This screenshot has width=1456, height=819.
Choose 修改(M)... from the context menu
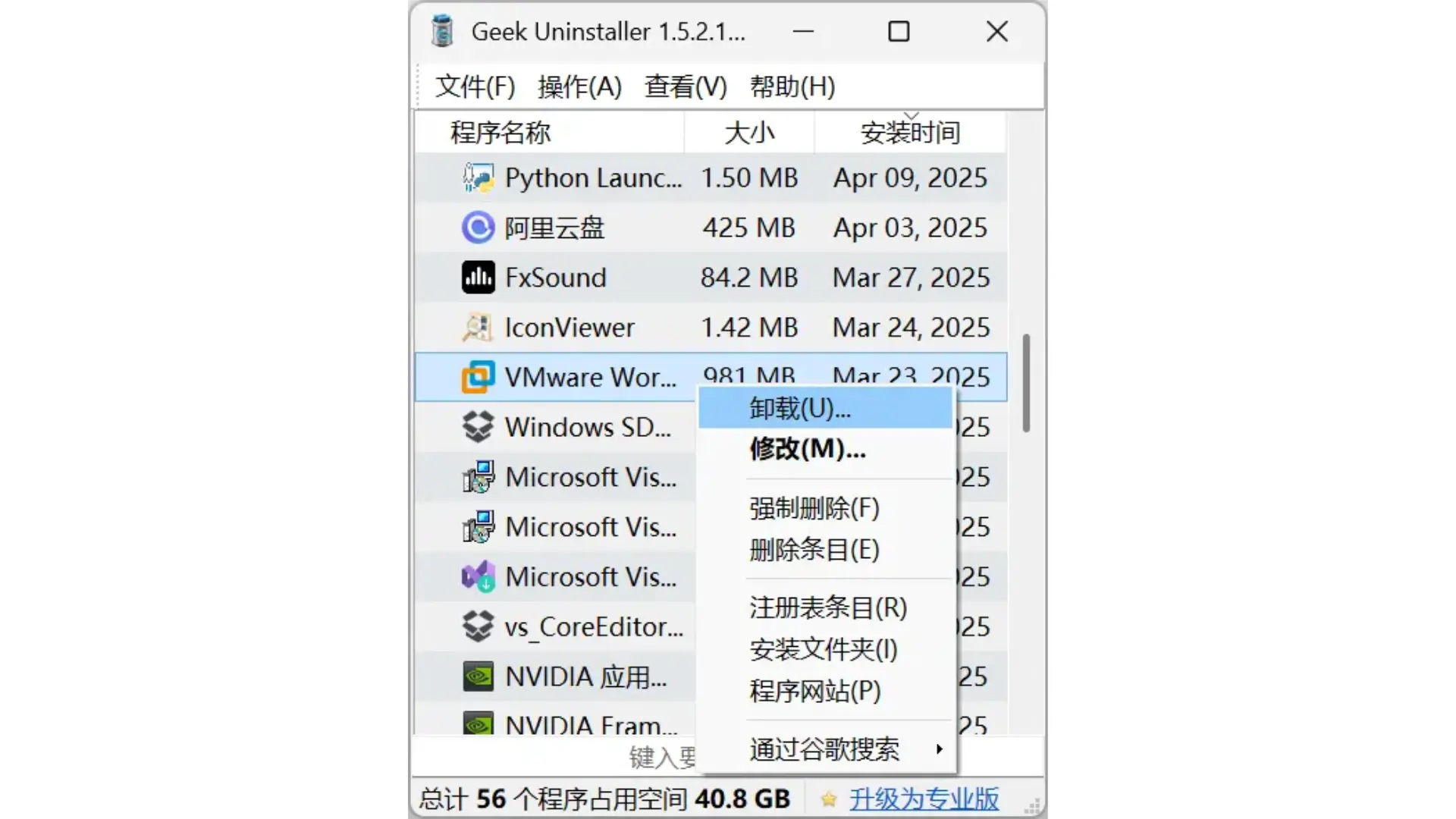(x=825, y=449)
